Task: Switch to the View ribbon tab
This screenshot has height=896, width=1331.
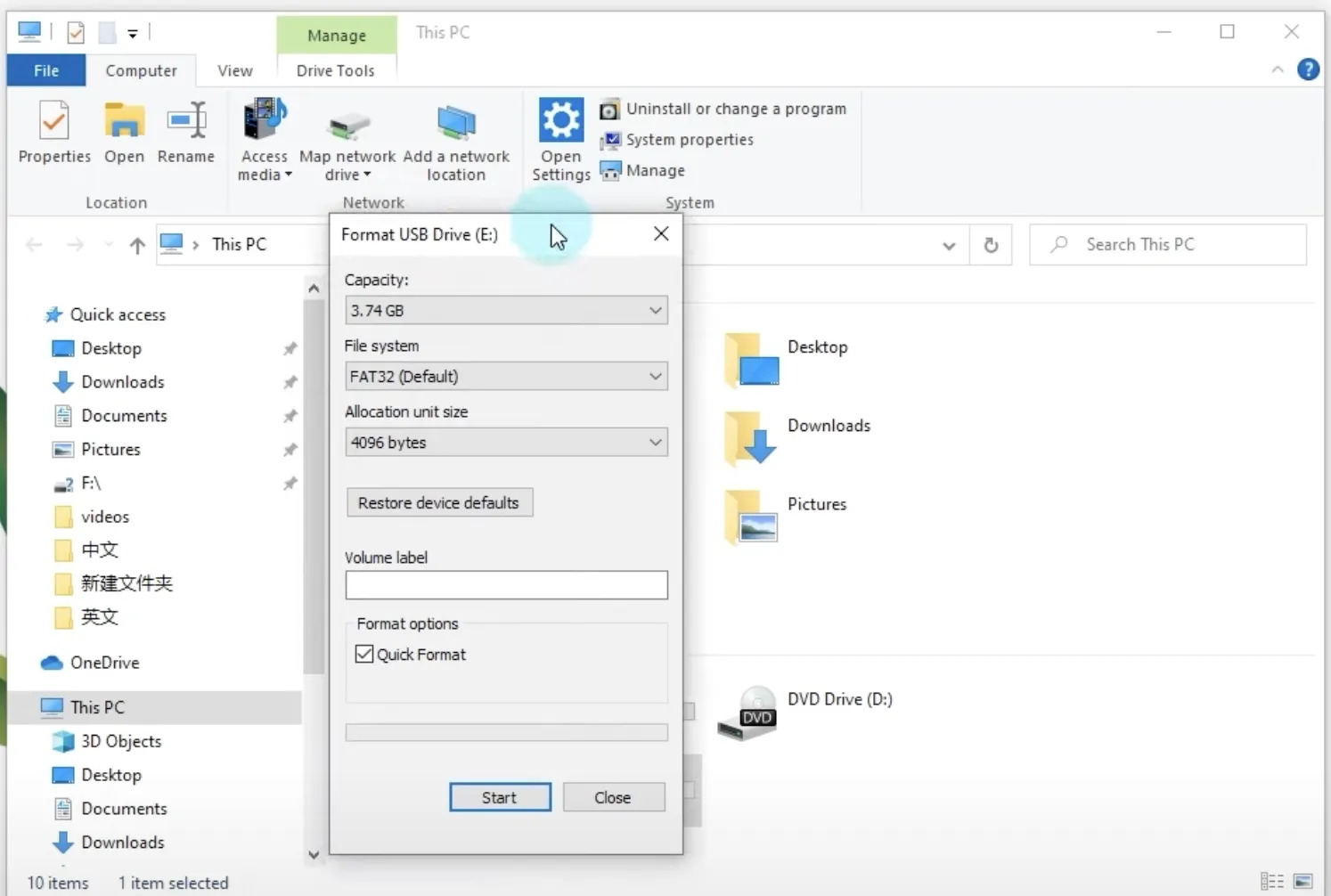Action: coord(235,70)
